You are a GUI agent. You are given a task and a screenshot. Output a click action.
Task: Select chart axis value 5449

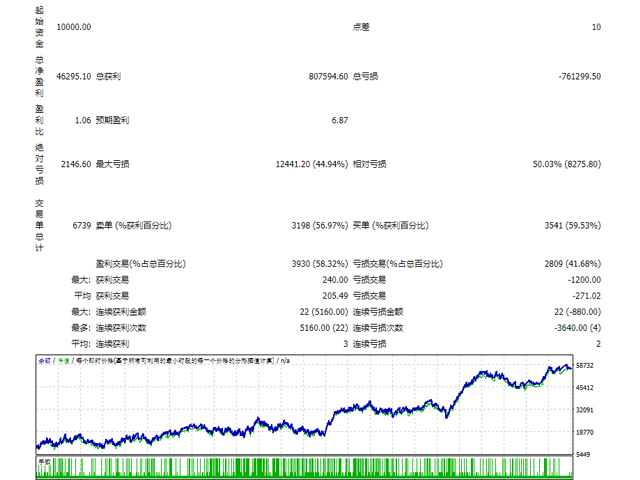[x=583, y=455]
